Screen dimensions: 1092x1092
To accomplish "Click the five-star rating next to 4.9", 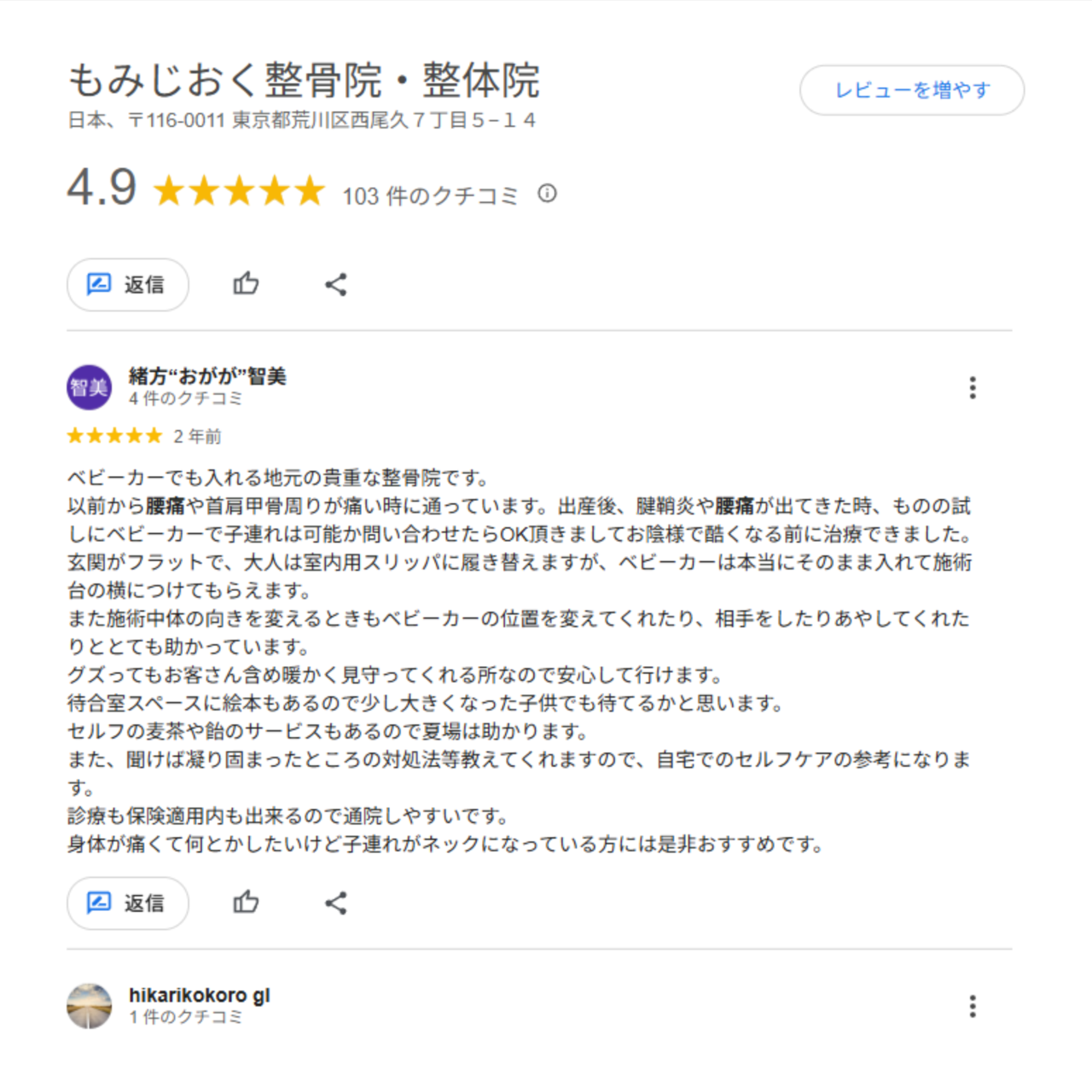I will pyautogui.click(x=240, y=191).
